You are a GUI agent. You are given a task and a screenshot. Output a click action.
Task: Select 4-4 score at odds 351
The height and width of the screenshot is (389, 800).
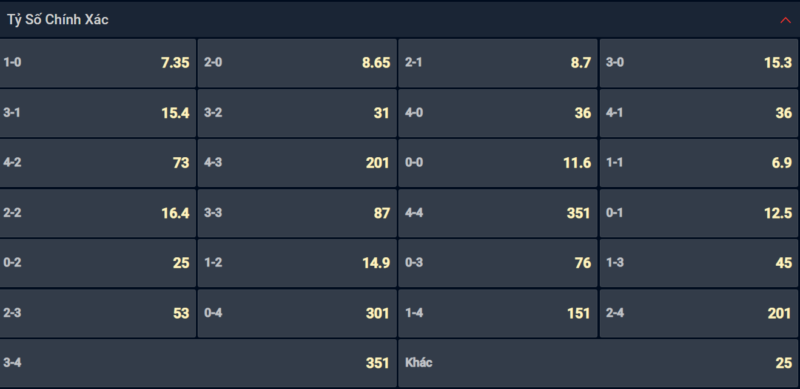(x=497, y=213)
